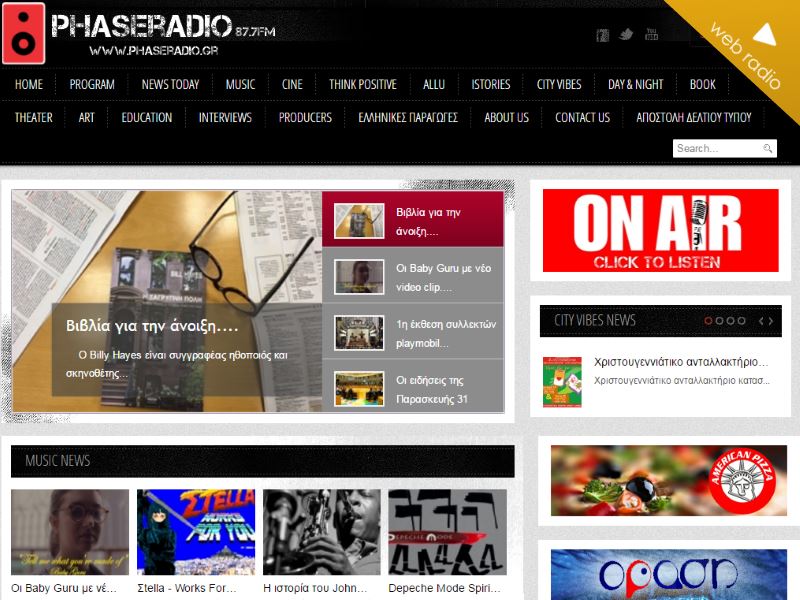Click the City Vibes previous arrow

coord(761,321)
